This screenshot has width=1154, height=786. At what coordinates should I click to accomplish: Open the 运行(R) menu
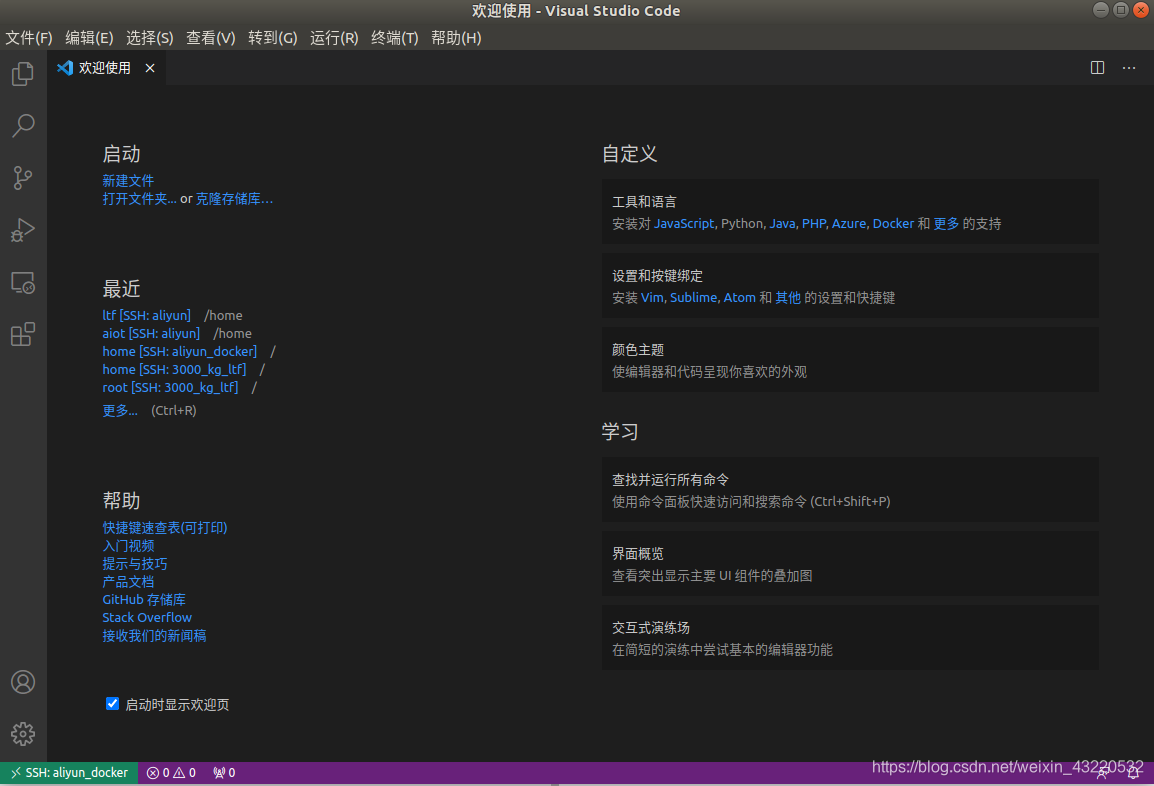pos(334,38)
